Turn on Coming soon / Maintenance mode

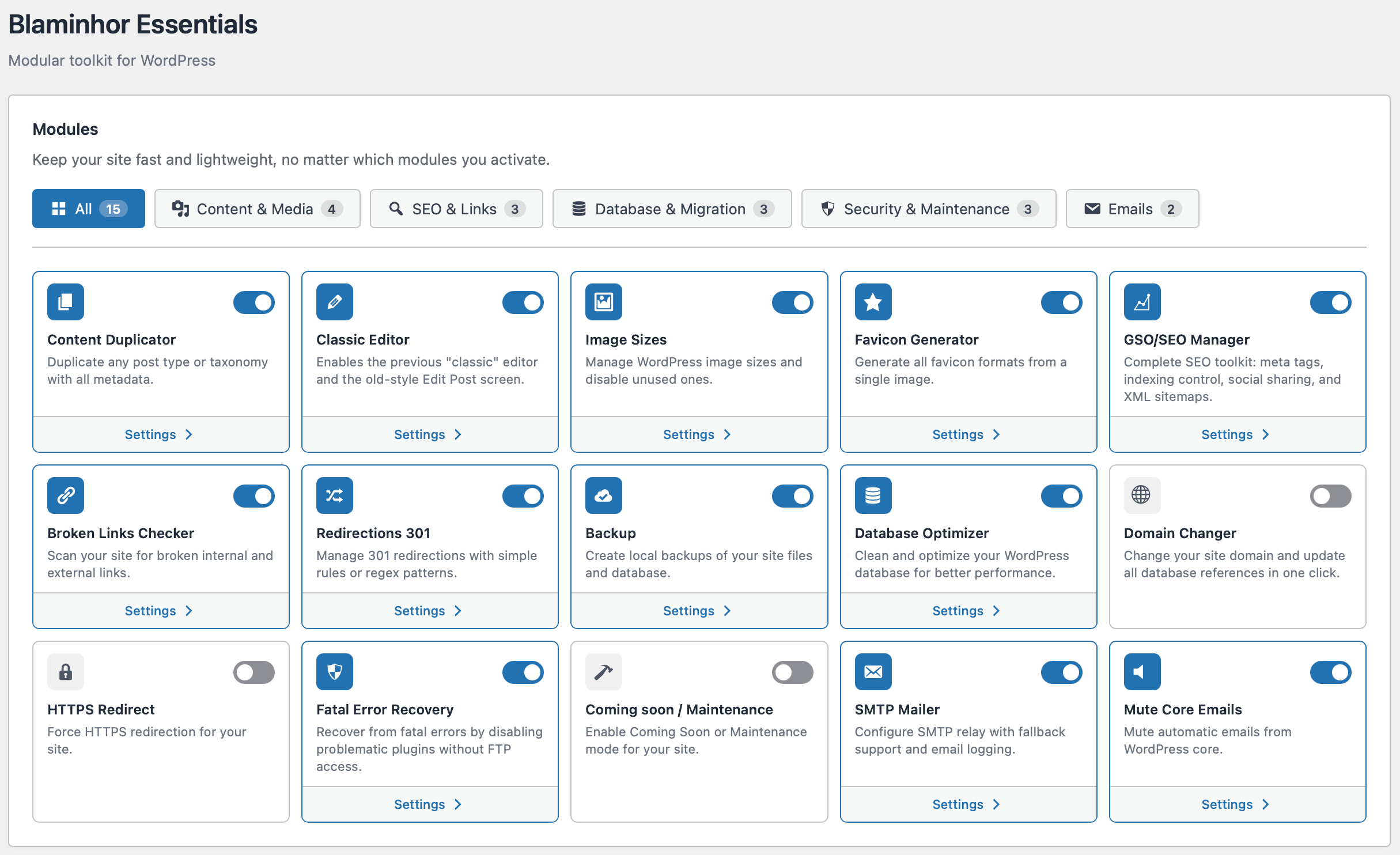(x=793, y=672)
